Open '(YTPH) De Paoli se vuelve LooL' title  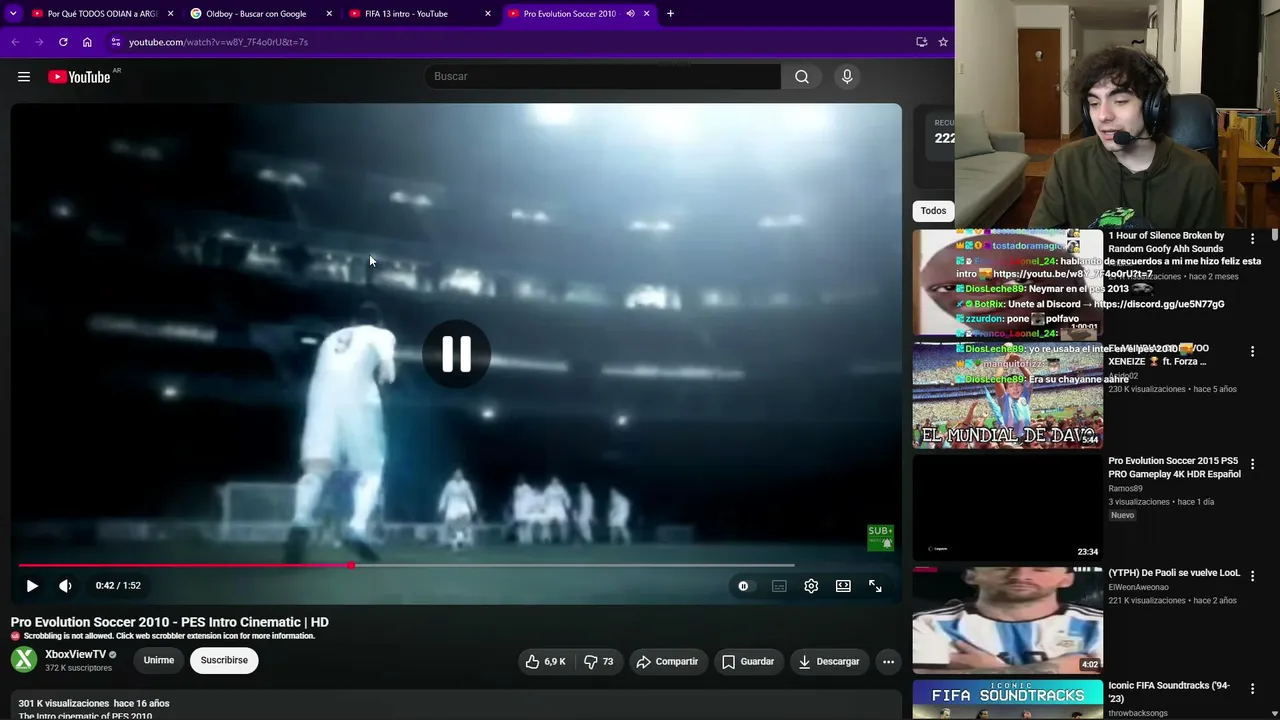coord(1174,573)
